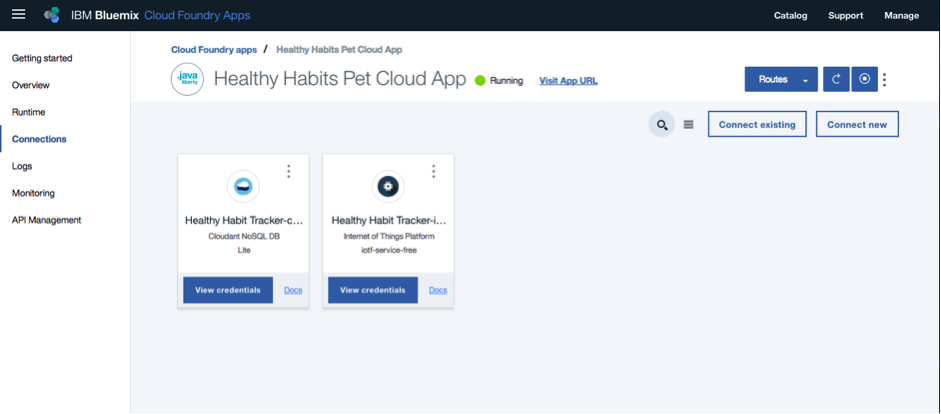This screenshot has width=941, height=414.
Task: Click the Java Liberty app icon
Action: 187,79
